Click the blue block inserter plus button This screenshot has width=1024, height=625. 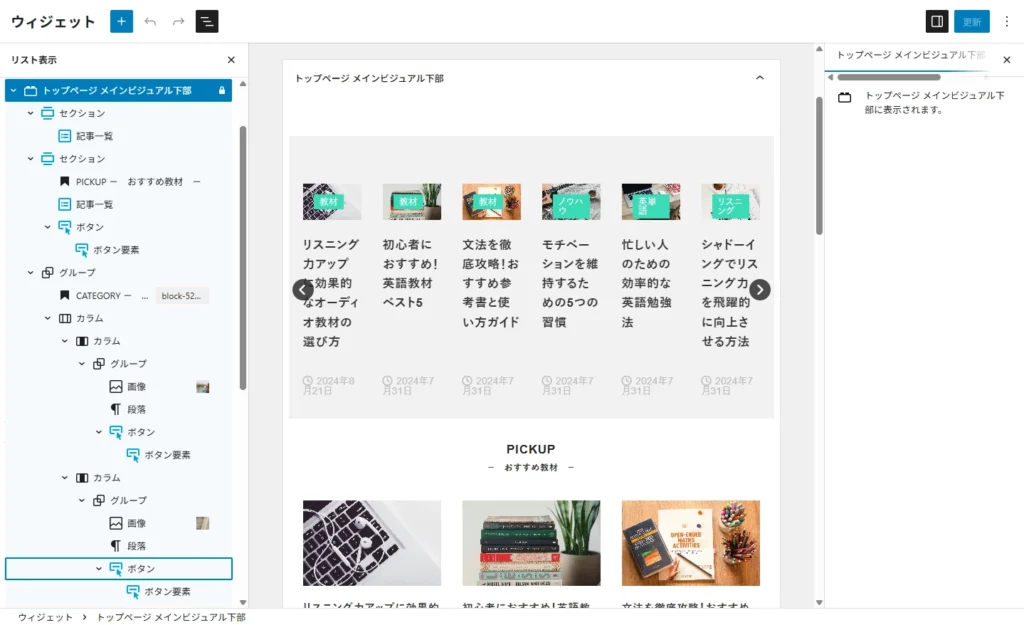tap(121, 21)
